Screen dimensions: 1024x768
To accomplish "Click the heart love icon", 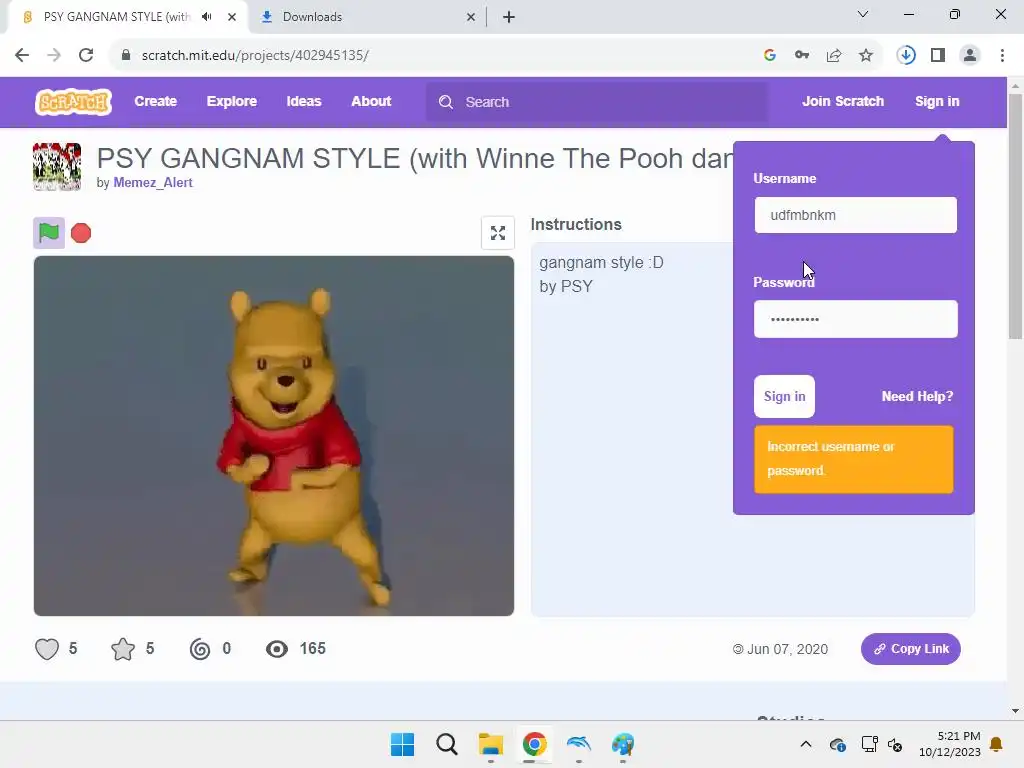I will point(47,649).
